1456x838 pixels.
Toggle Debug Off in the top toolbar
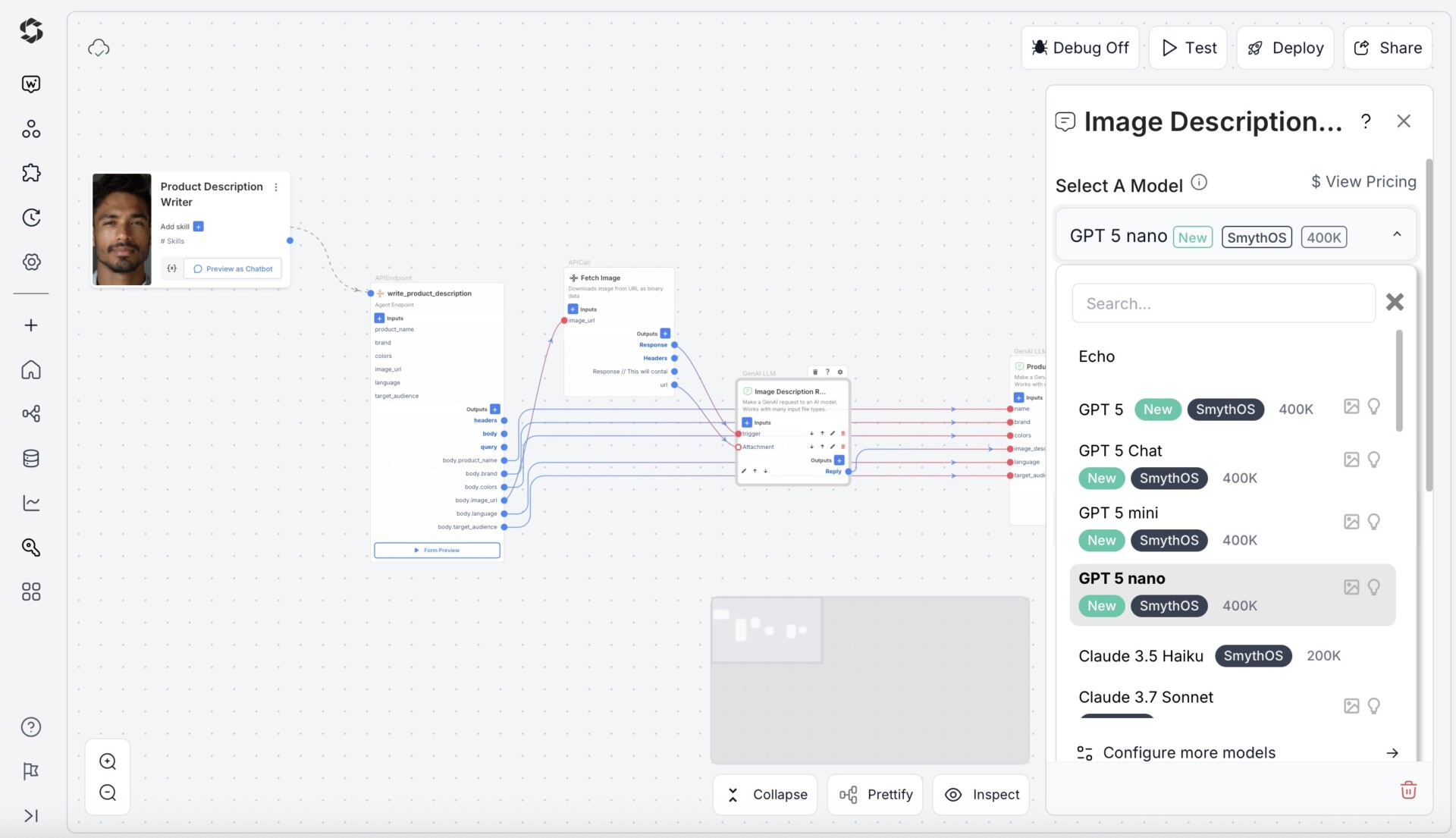tap(1080, 47)
